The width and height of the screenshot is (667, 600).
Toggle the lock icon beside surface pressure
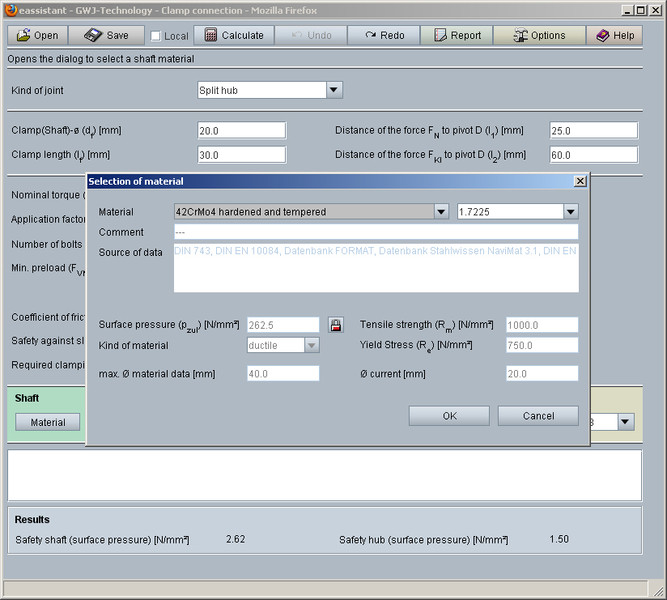click(335, 325)
